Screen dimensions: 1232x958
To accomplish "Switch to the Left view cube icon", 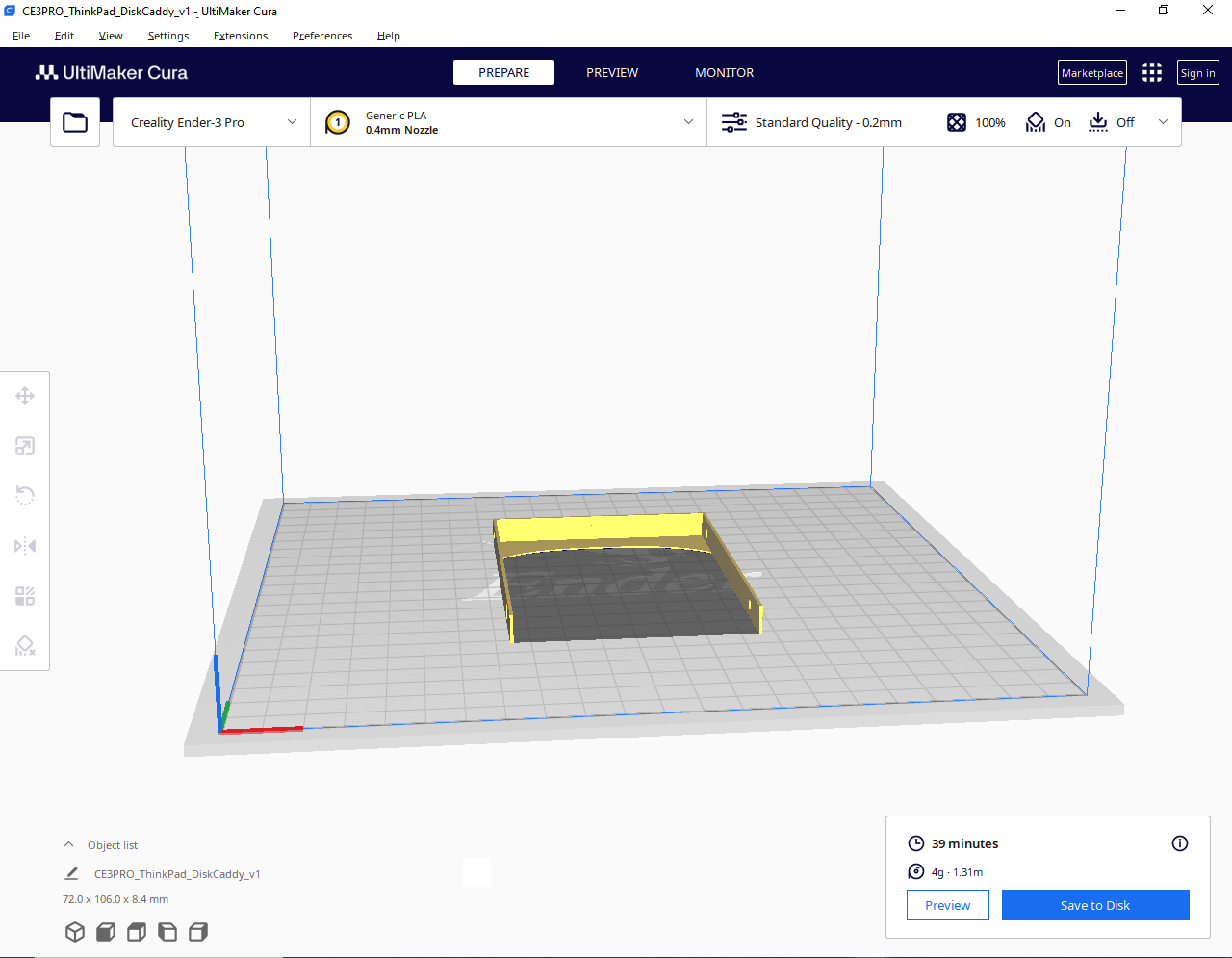I will (x=167, y=932).
